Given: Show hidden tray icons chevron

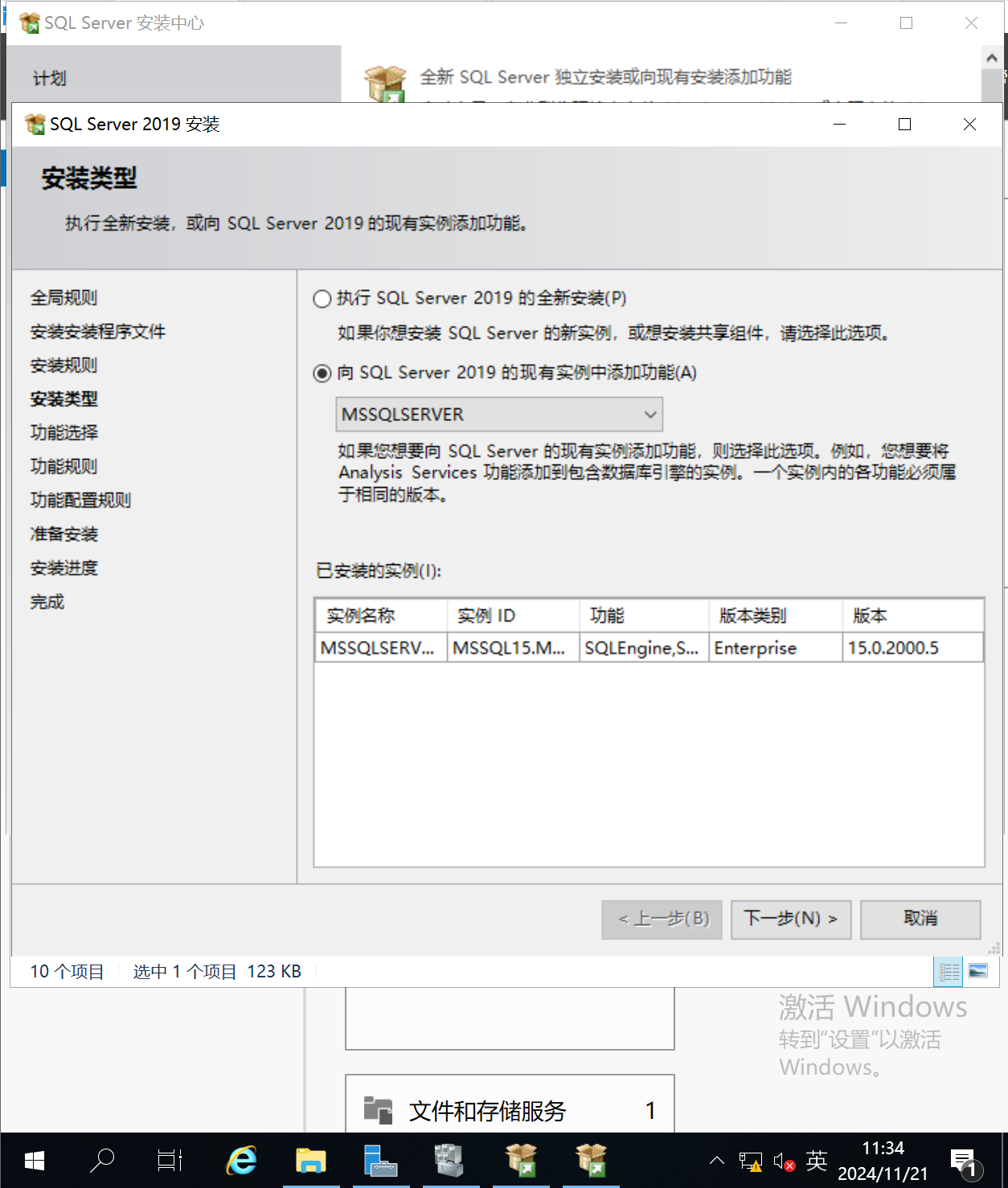Looking at the screenshot, I should [717, 1161].
